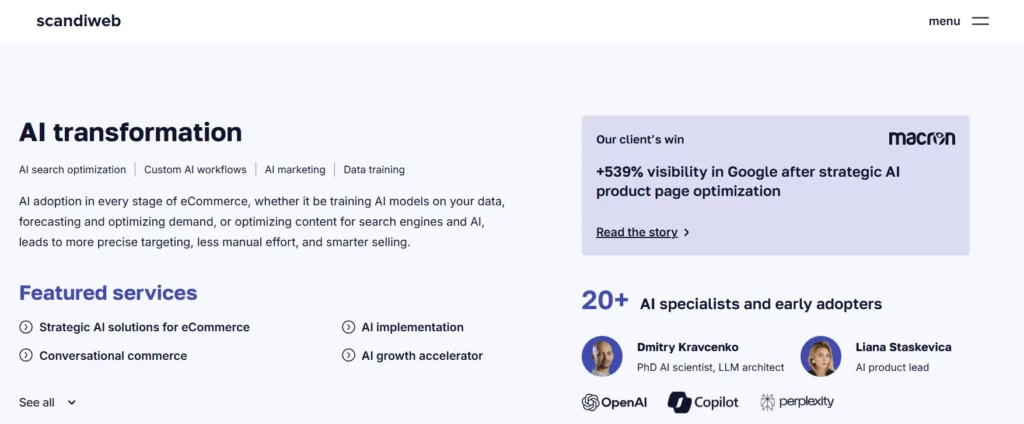1024x424 pixels.
Task: Click arrow icon beside Conversational commerce
Action: click(26, 355)
